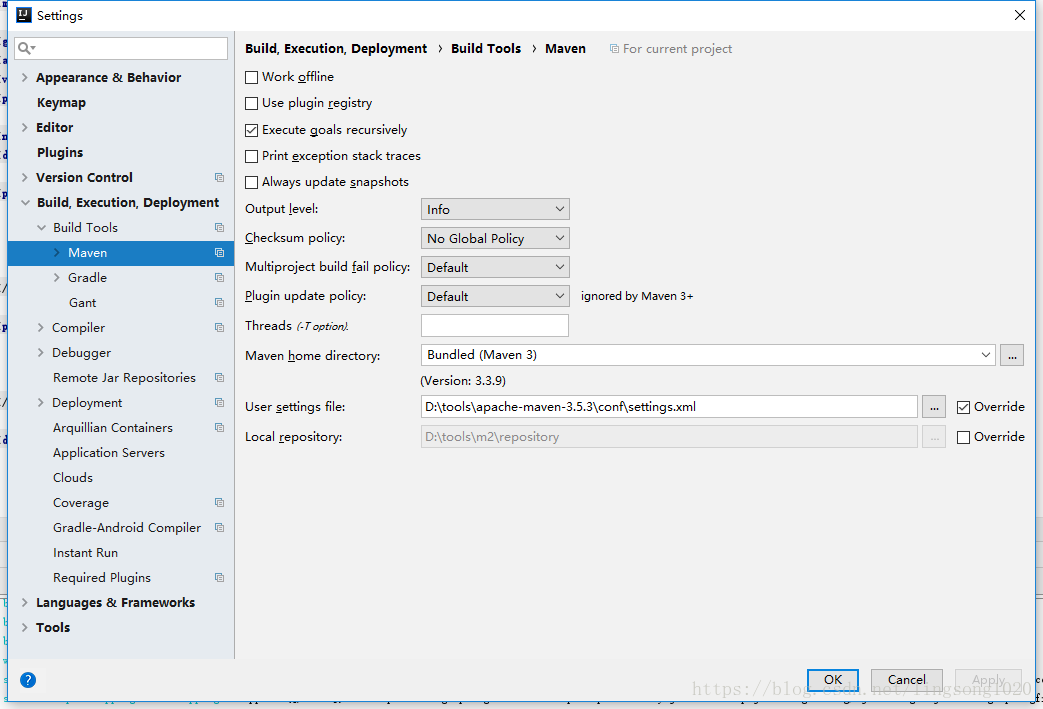Expand the Languages & Frameworks section
The height and width of the screenshot is (709, 1043).
coord(25,603)
